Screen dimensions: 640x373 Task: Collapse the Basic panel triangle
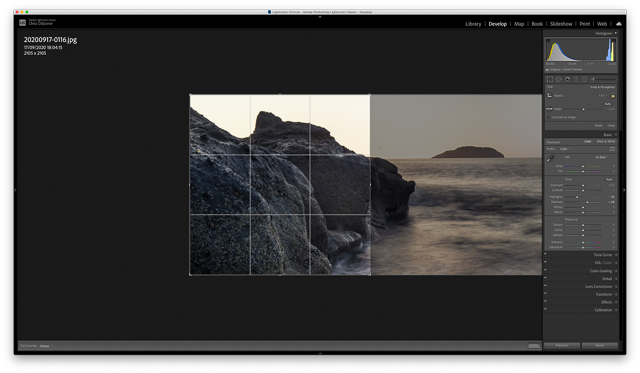[x=616, y=135]
